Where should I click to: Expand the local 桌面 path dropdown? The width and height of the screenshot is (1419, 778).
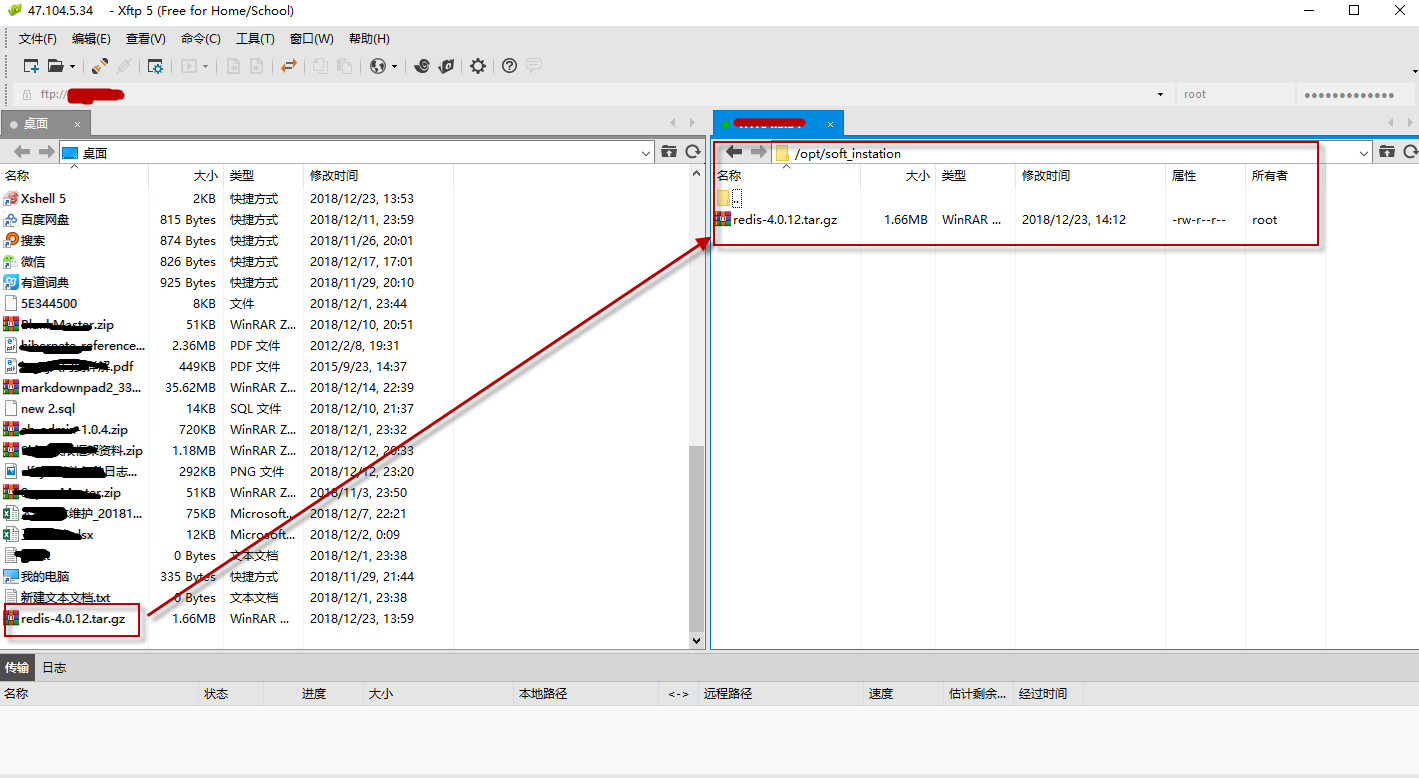pos(646,153)
